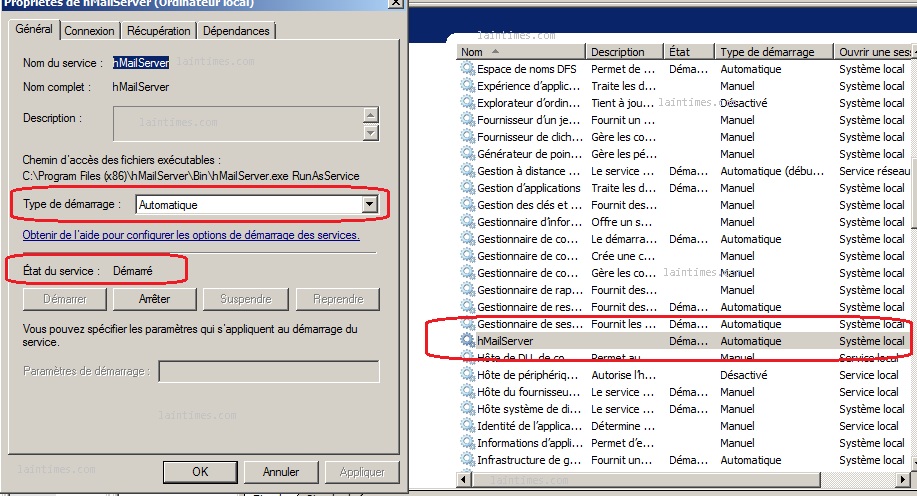
Task: Click the gear icon beside Gestion d'applications
Action: pyautogui.click(x=467, y=187)
